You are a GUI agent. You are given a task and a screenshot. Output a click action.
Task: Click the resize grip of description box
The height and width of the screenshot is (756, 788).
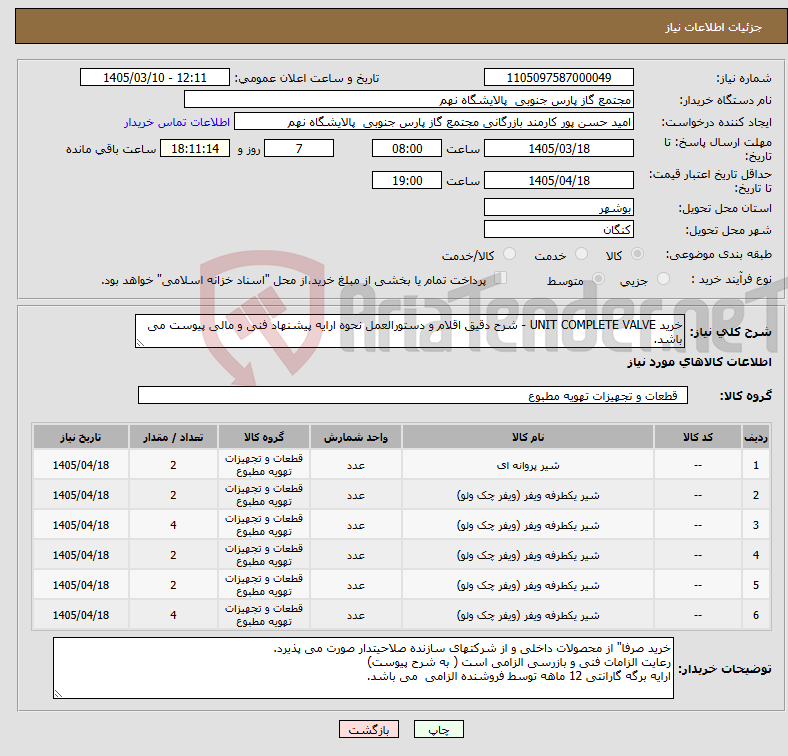click(x=140, y=343)
